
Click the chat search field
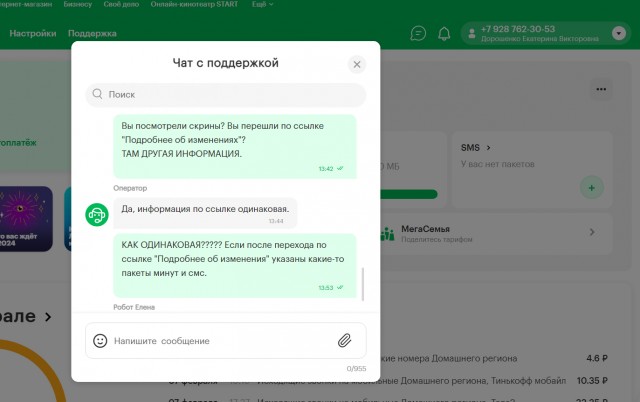point(226,95)
